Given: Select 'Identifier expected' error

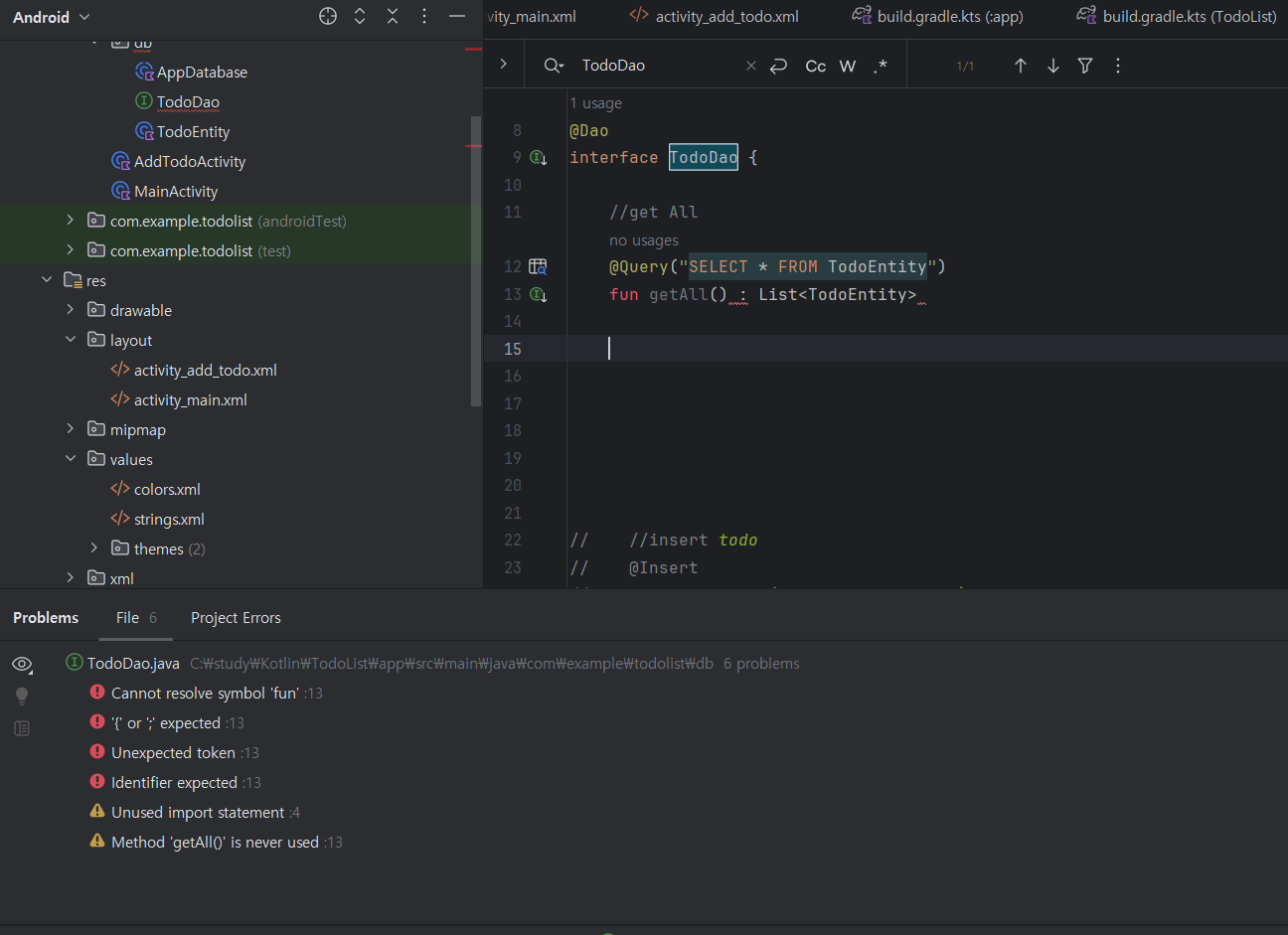Looking at the screenshot, I should coord(175,783).
